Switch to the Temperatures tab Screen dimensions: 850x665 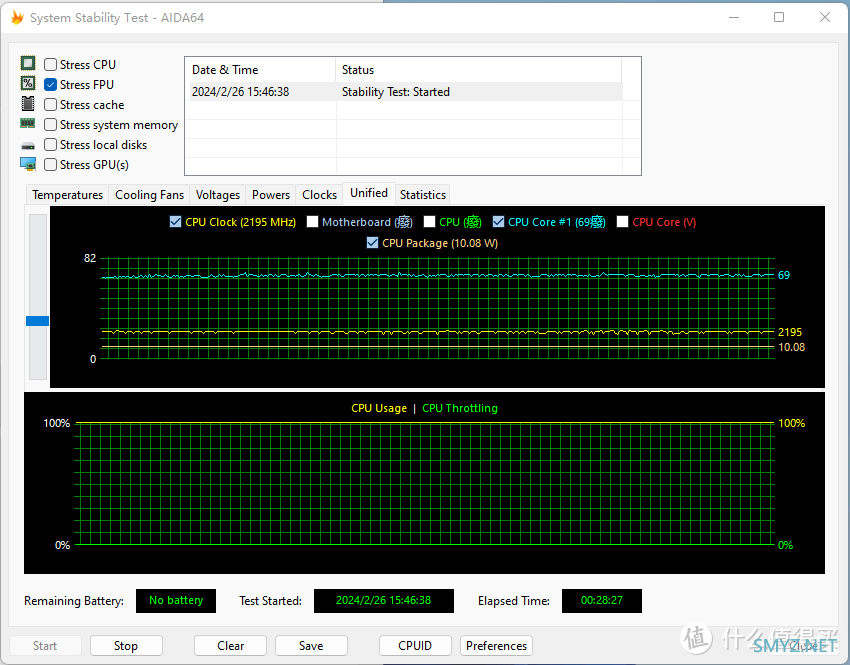[67, 195]
